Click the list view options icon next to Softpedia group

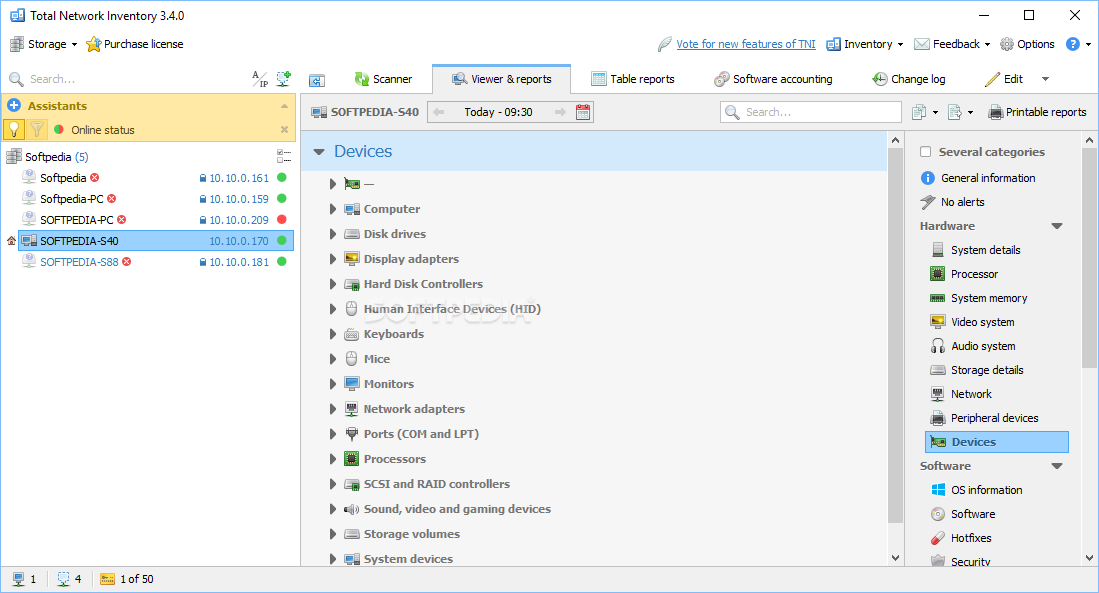click(284, 156)
